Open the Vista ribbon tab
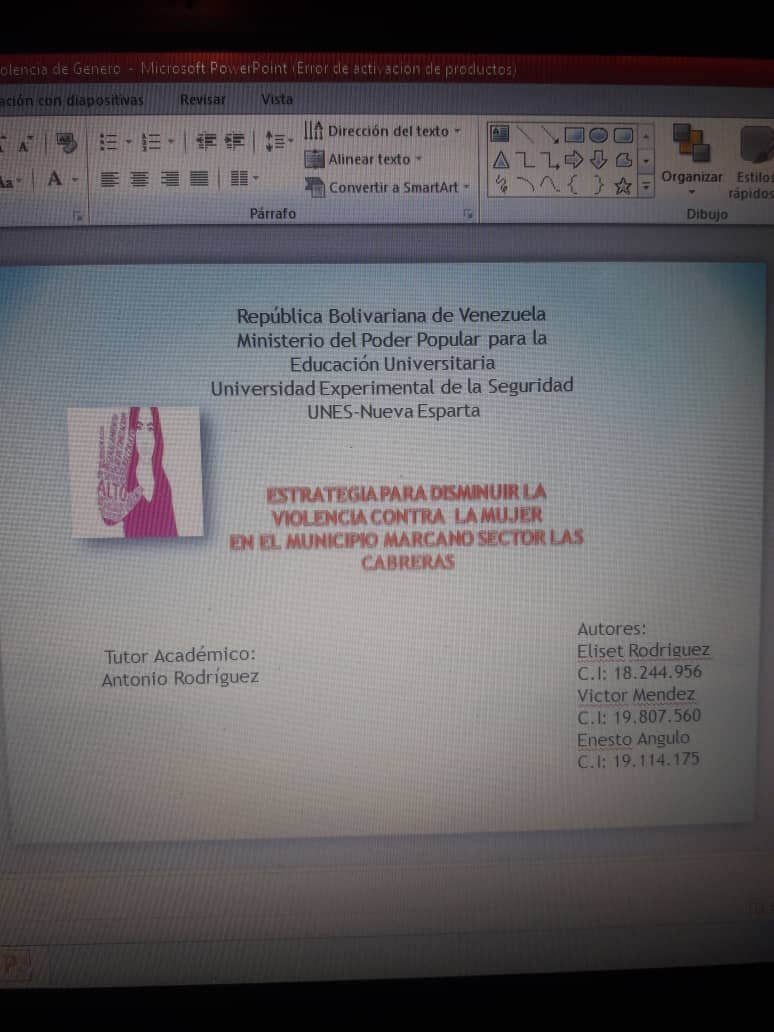 click(x=276, y=99)
